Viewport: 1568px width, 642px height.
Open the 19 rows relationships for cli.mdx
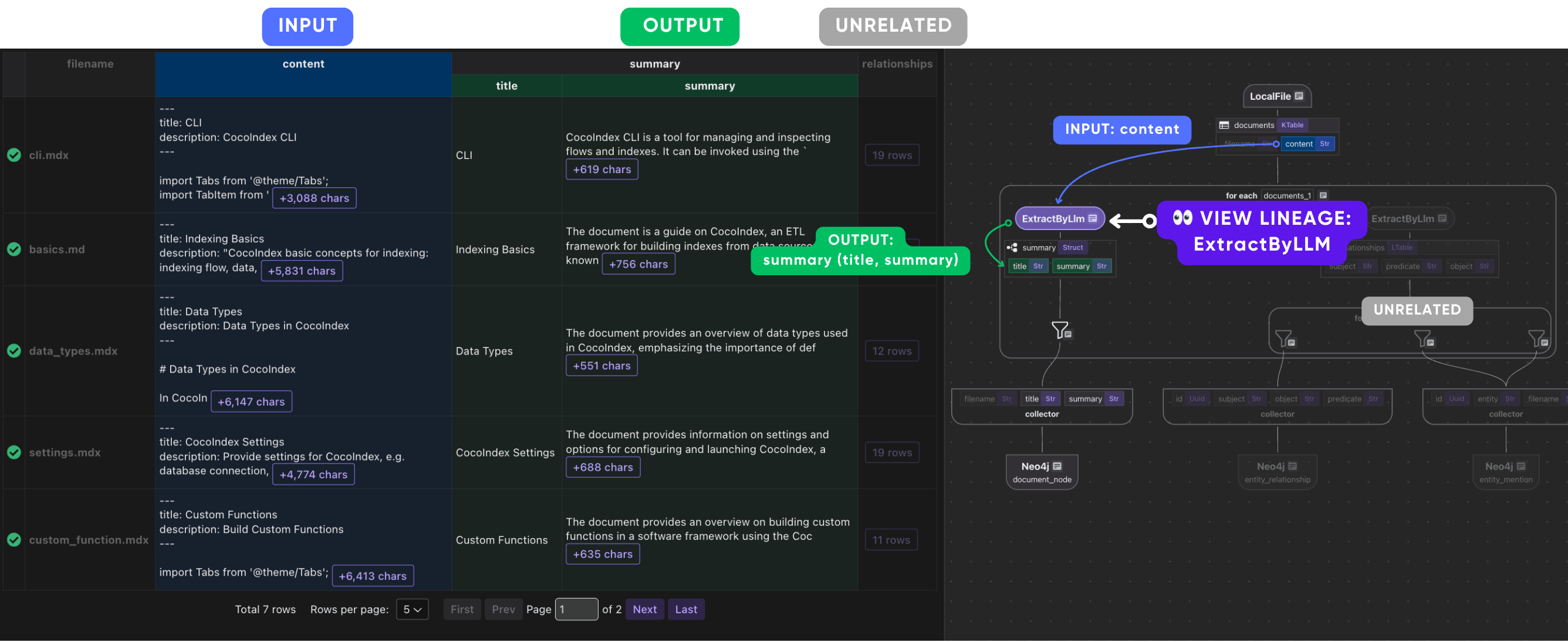tap(893, 155)
